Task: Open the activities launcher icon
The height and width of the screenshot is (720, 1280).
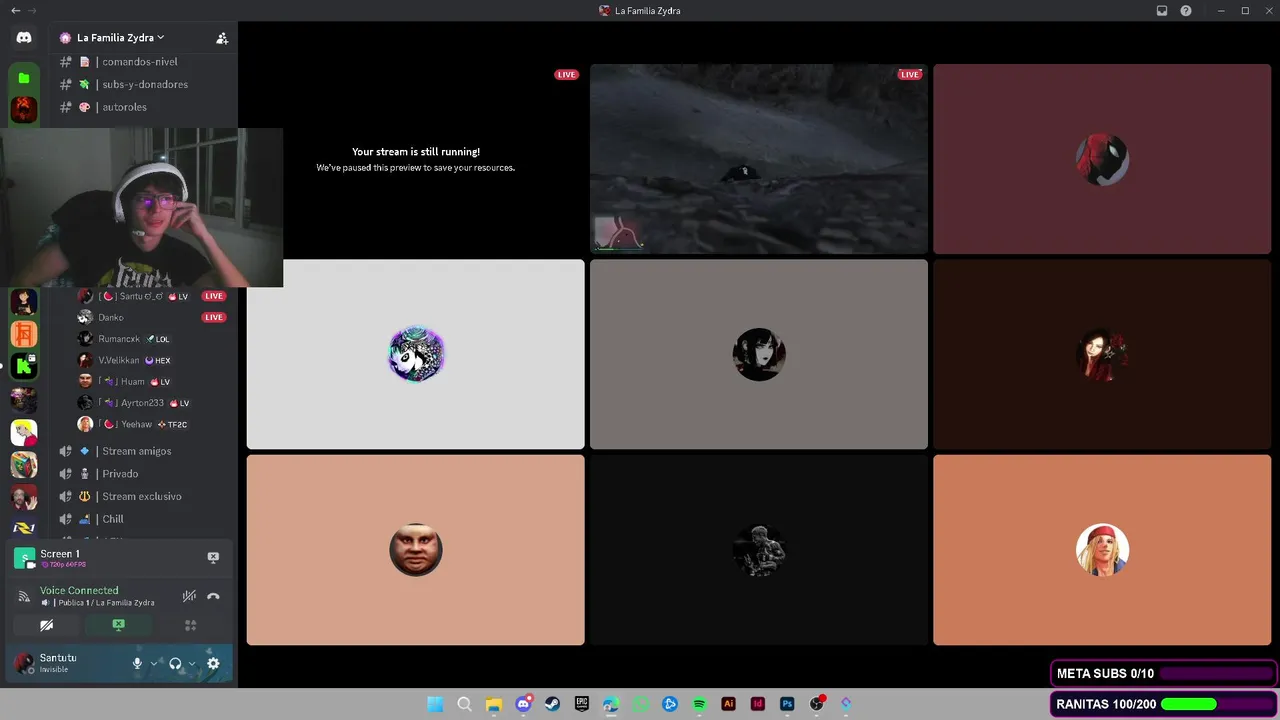Action: click(x=190, y=625)
